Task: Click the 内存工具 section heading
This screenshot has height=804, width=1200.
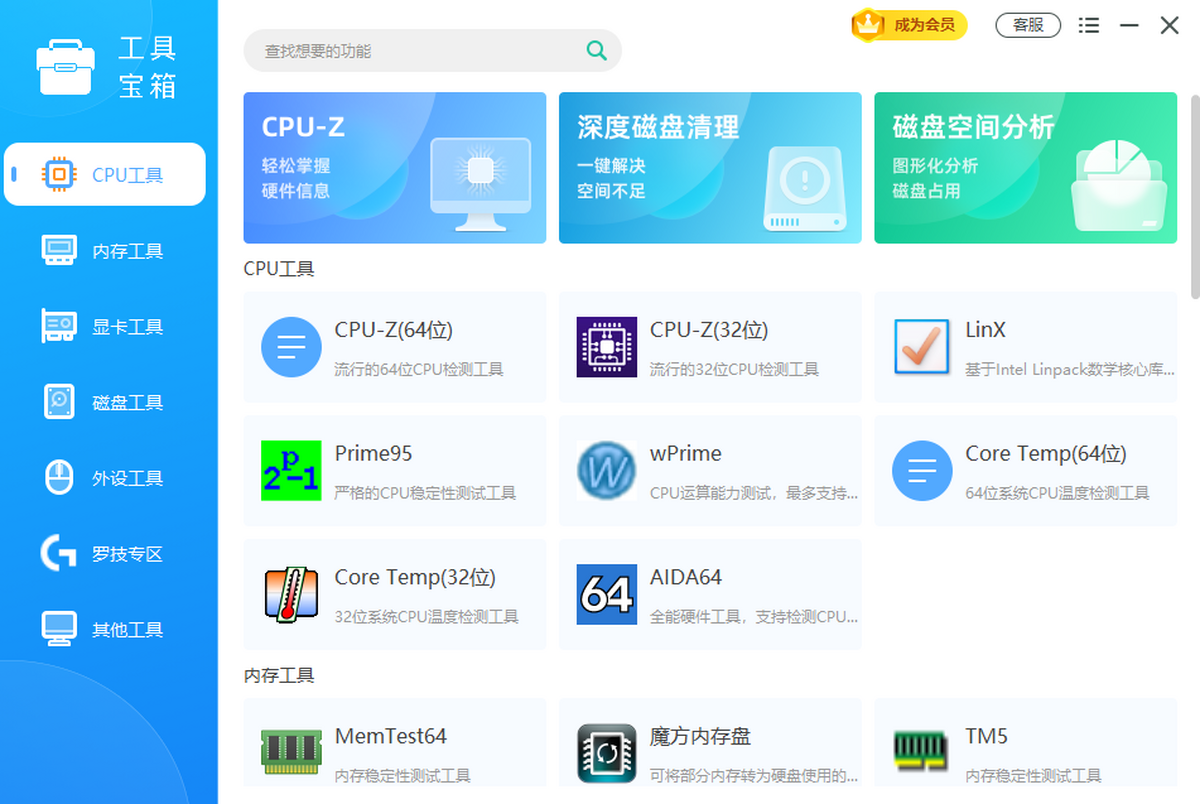Action: [x=279, y=676]
